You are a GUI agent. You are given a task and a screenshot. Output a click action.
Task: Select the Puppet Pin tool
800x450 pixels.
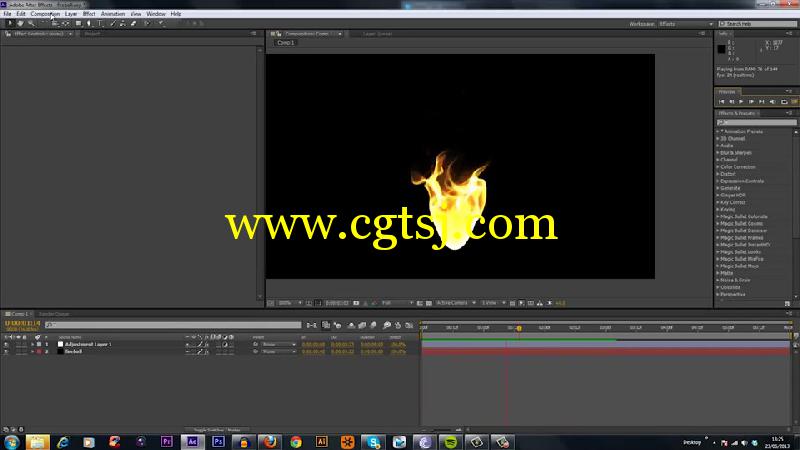click(161, 23)
